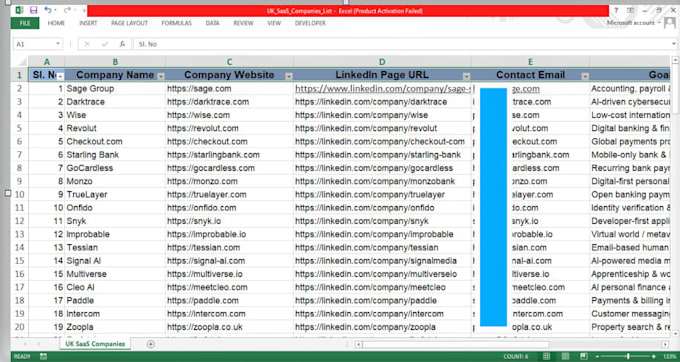
Task: Click the Microsoft account avatar icon
Action: tap(670, 23)
